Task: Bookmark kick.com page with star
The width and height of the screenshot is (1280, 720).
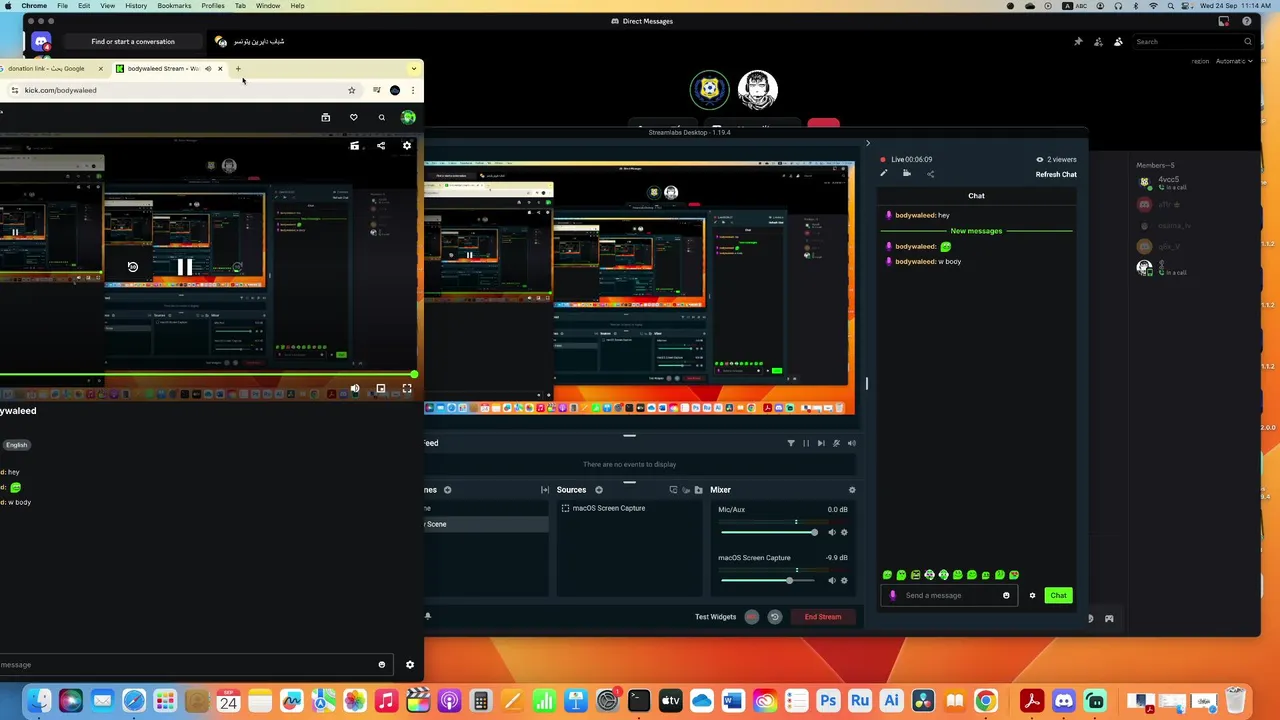Action: 351,90
